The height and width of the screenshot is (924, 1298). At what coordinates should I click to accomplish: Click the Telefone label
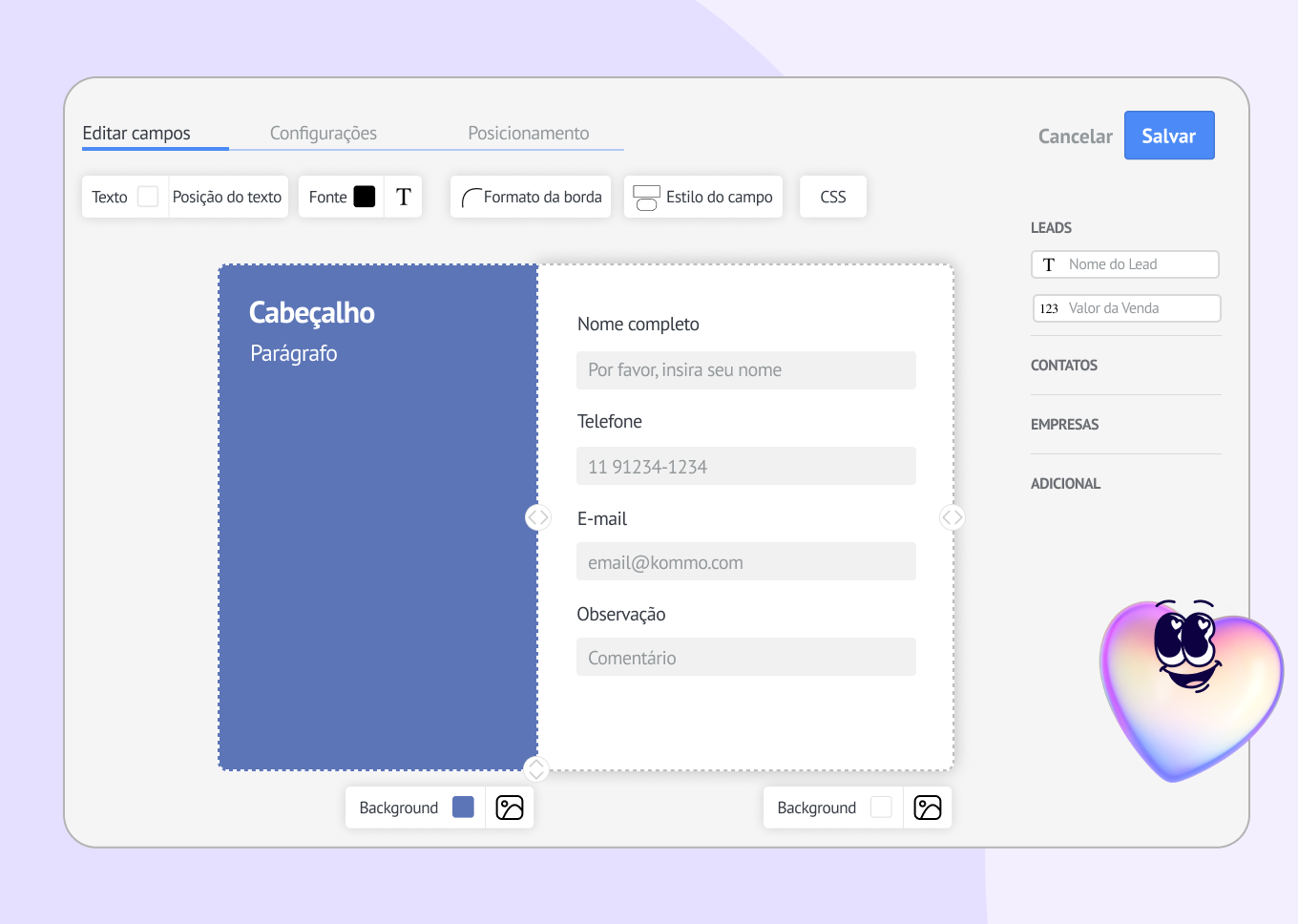[x=610, y=422]
